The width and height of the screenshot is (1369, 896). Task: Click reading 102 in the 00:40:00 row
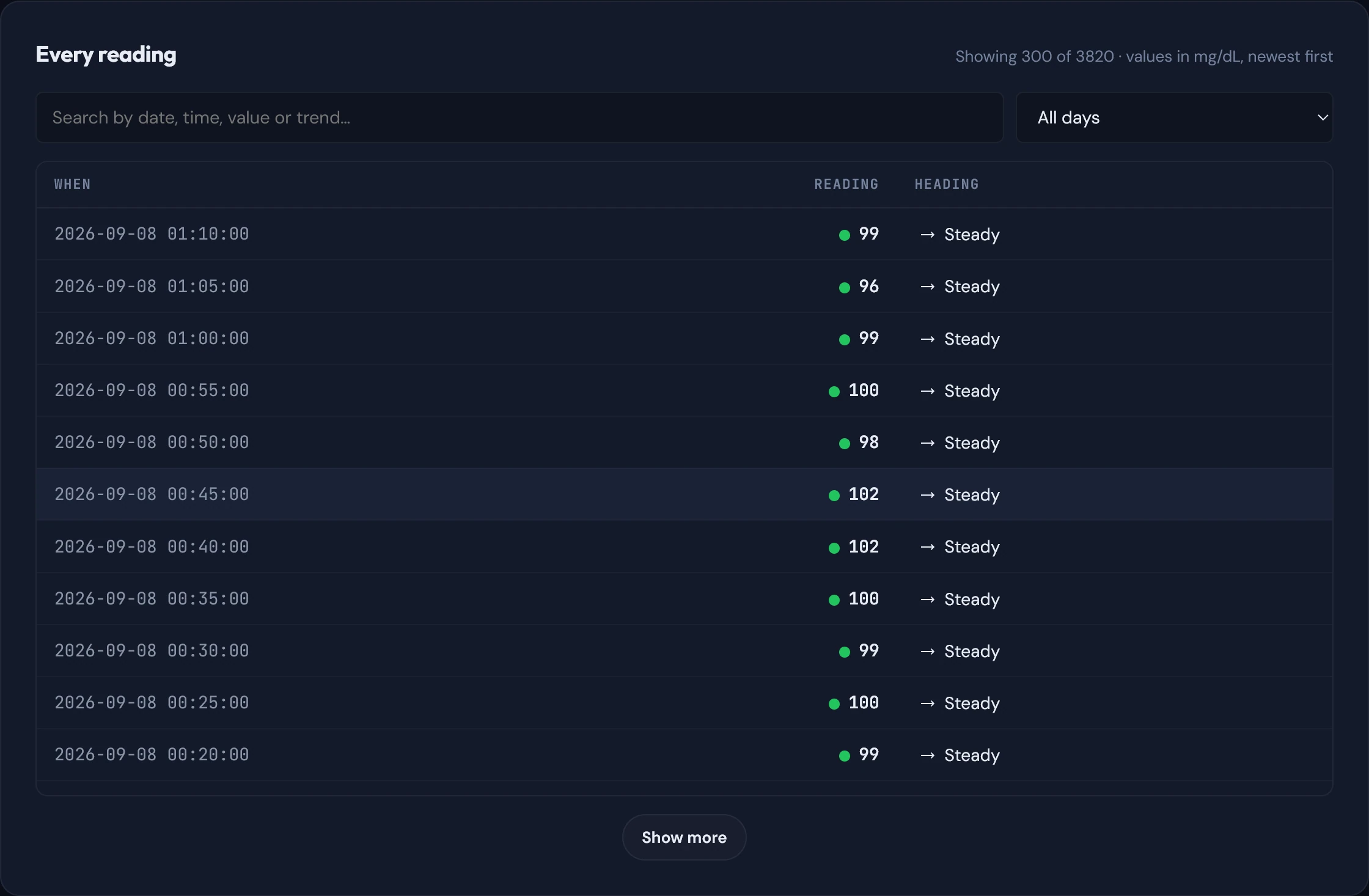pos(864,547)
